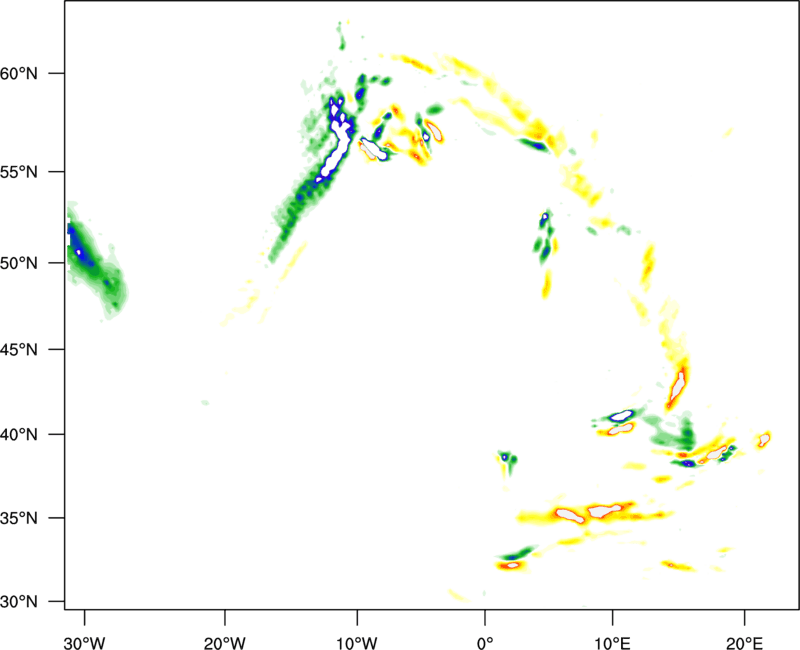Click the 30°W longitude axis label
This screenshot has width=800, height=650.
coord(85,643)
